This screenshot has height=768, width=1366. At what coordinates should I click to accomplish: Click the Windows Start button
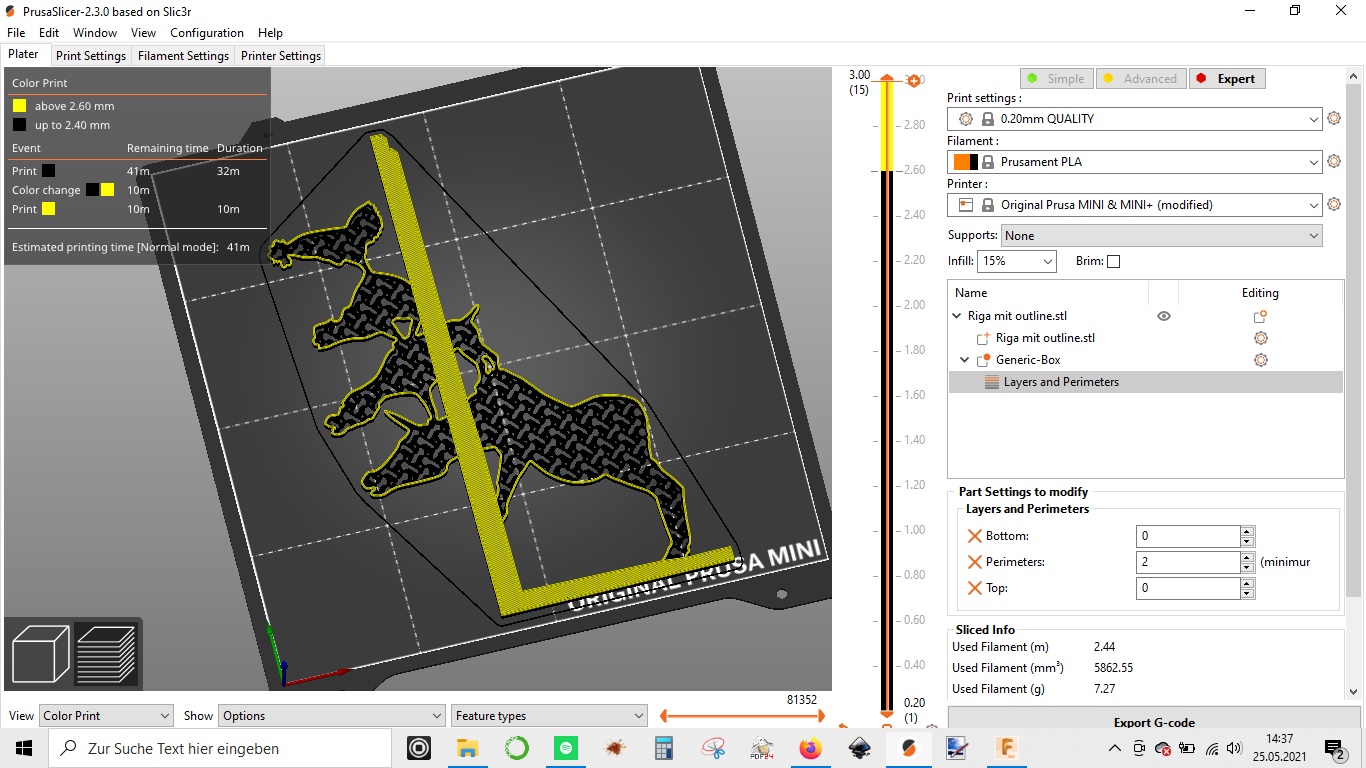pyautogui.click(x=24, y=748)
